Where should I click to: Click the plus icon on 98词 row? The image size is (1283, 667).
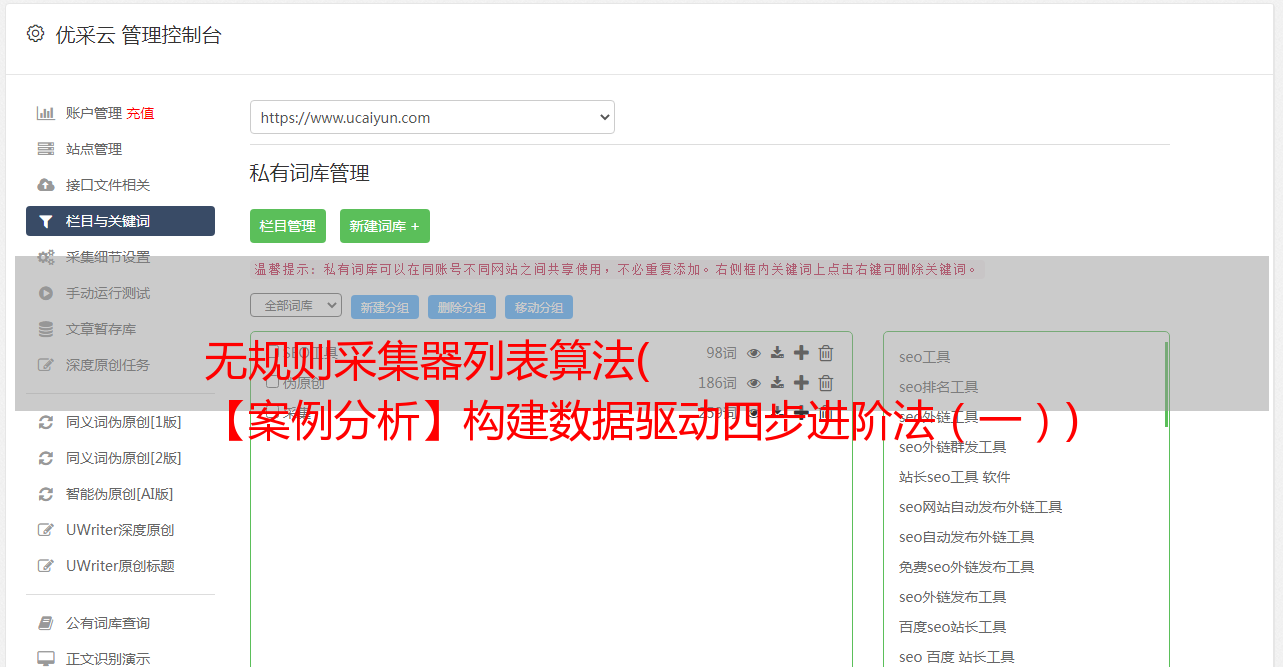click(801, 352)
